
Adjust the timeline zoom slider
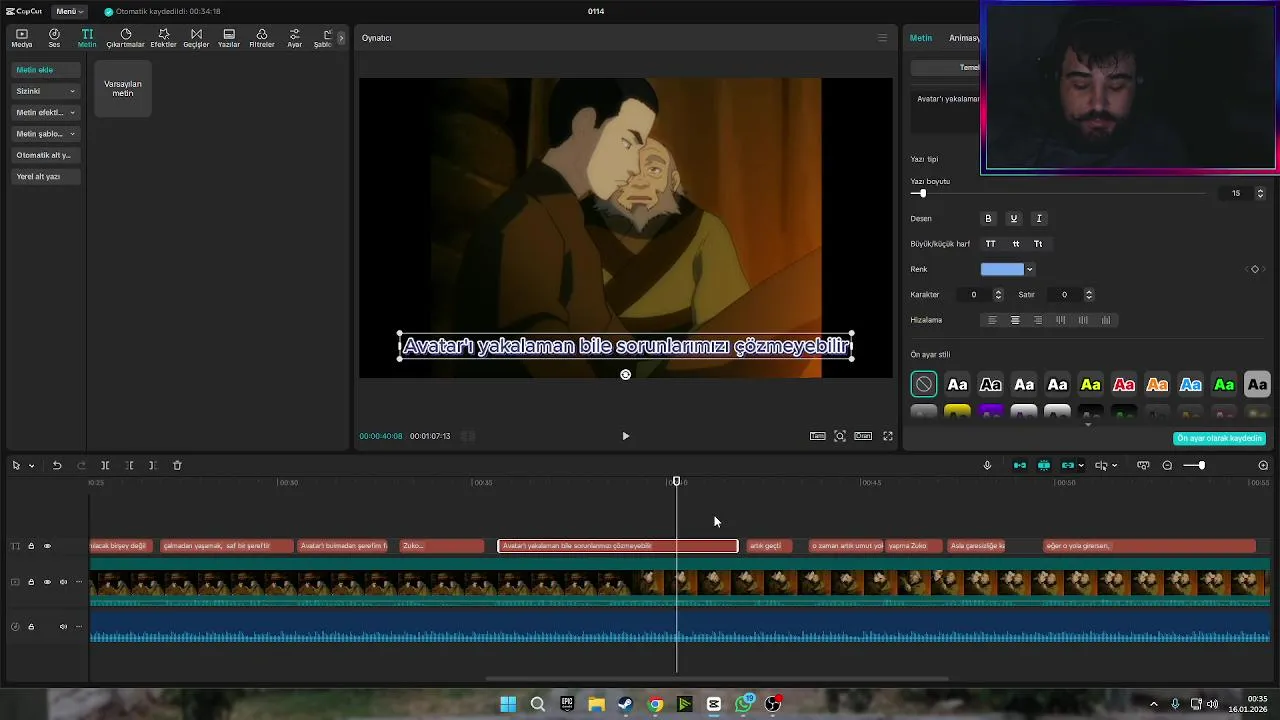1201,465
